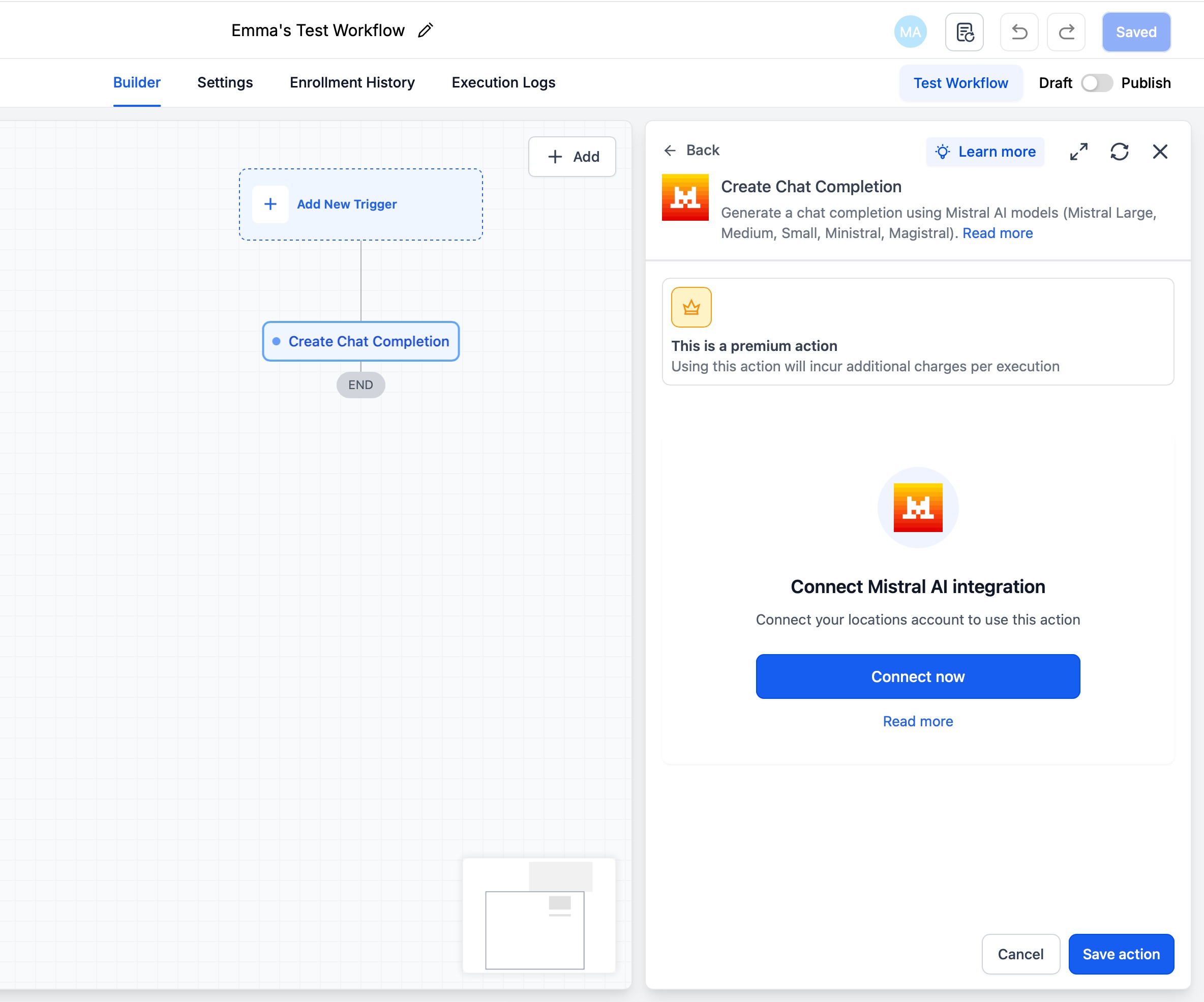1204x1002 pixels.
Task: Click the 'This is a premium action' text
Action: coord(755,346)
